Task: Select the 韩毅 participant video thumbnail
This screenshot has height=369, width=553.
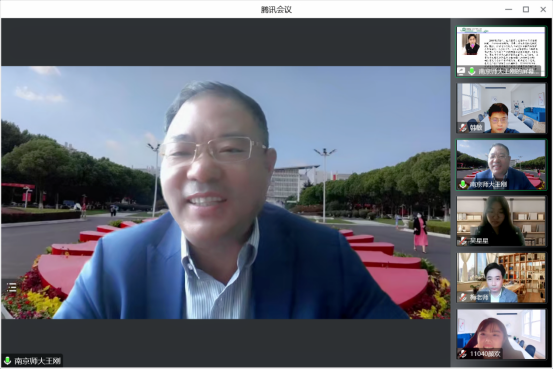Action: 501,108
